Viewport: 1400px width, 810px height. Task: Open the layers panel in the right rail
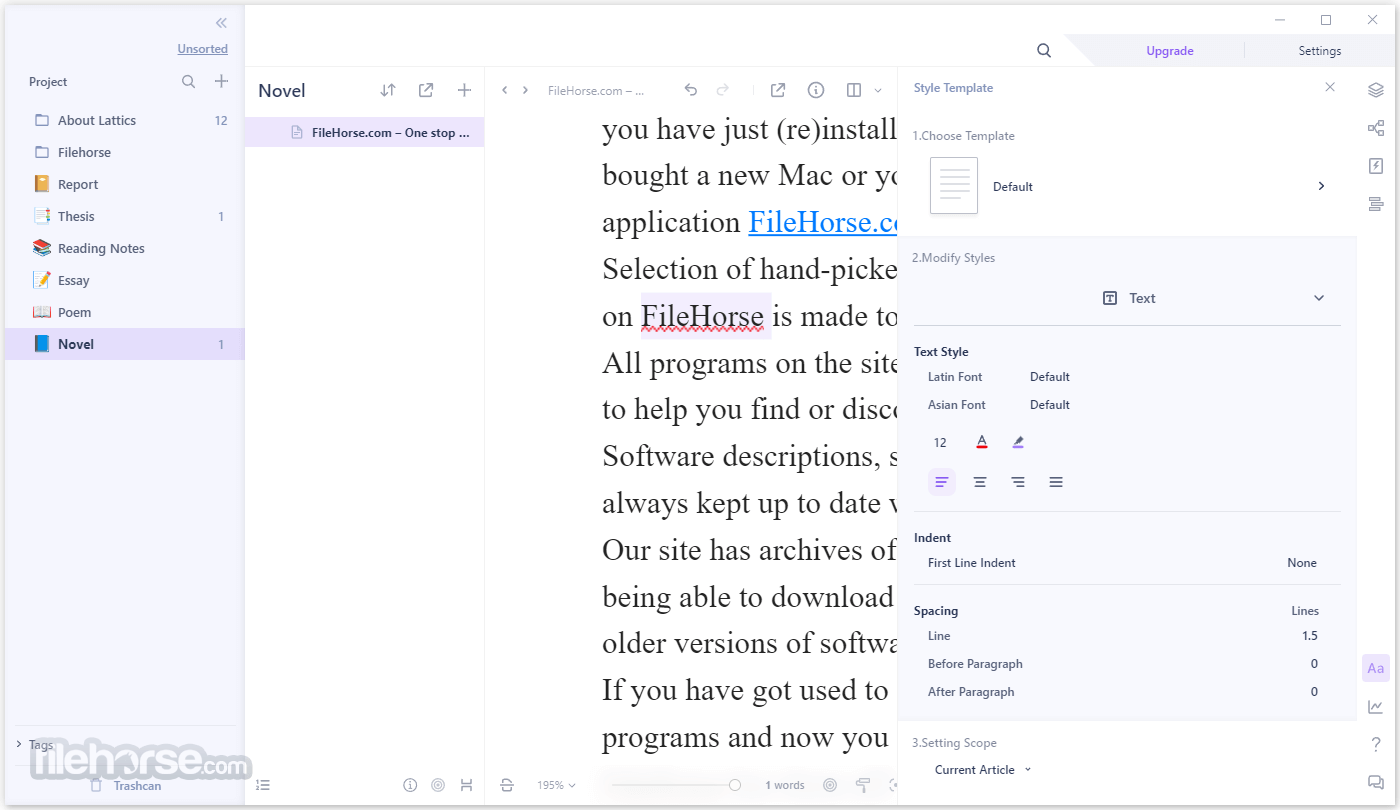click(x=1376, y=90)
